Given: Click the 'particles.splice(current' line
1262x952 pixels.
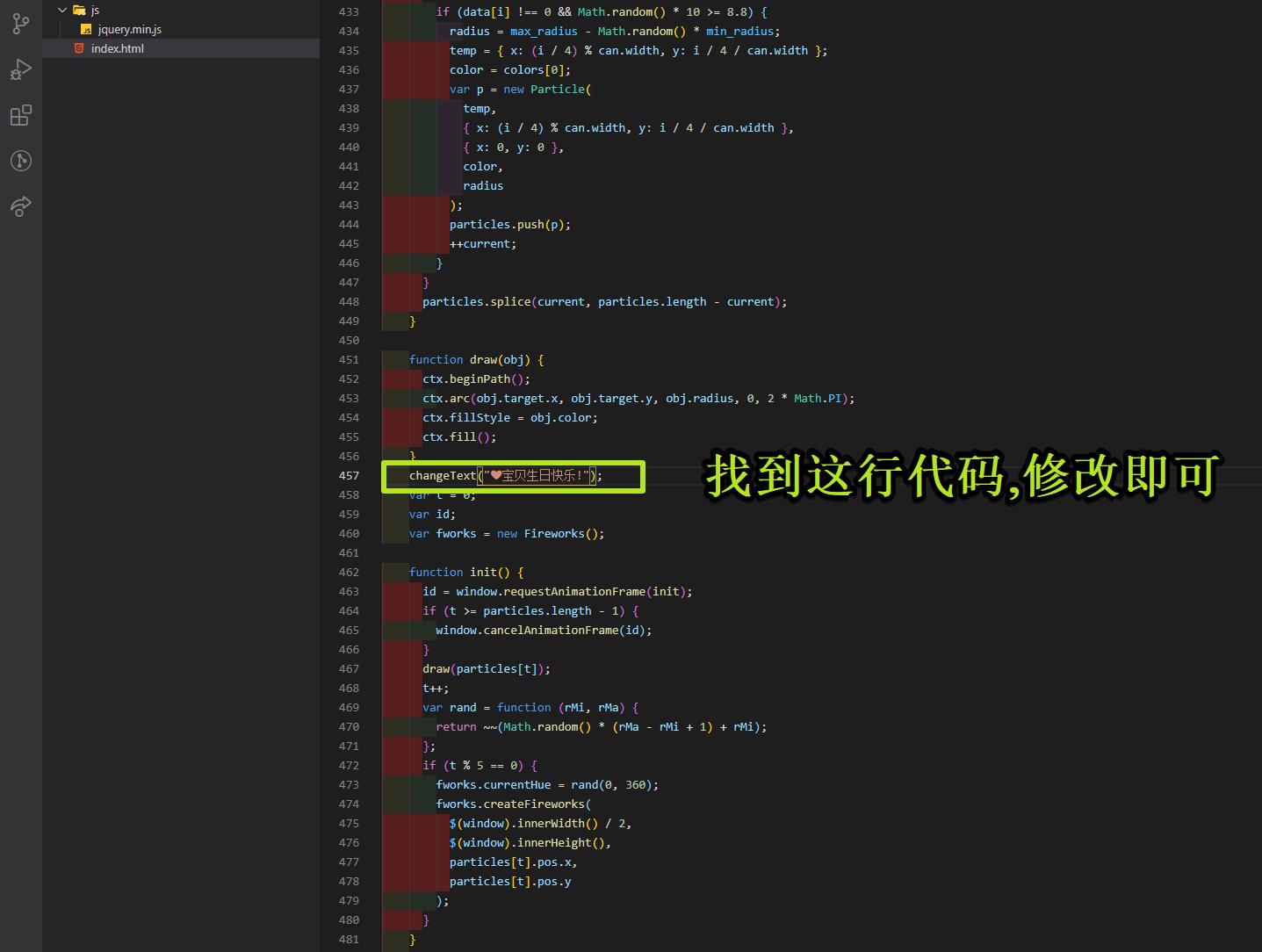Looking at the screenshot, I should tap(605, 301).
